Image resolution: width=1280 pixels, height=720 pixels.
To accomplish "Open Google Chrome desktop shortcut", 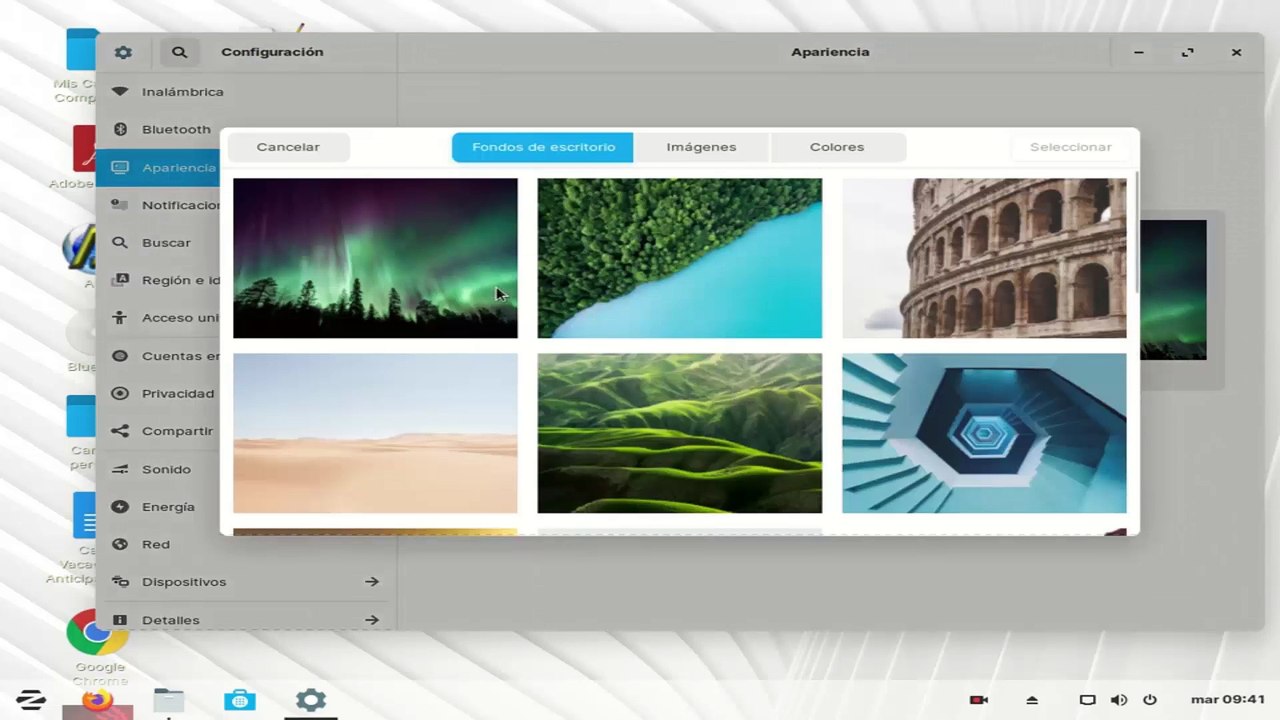I will (97, 632).
